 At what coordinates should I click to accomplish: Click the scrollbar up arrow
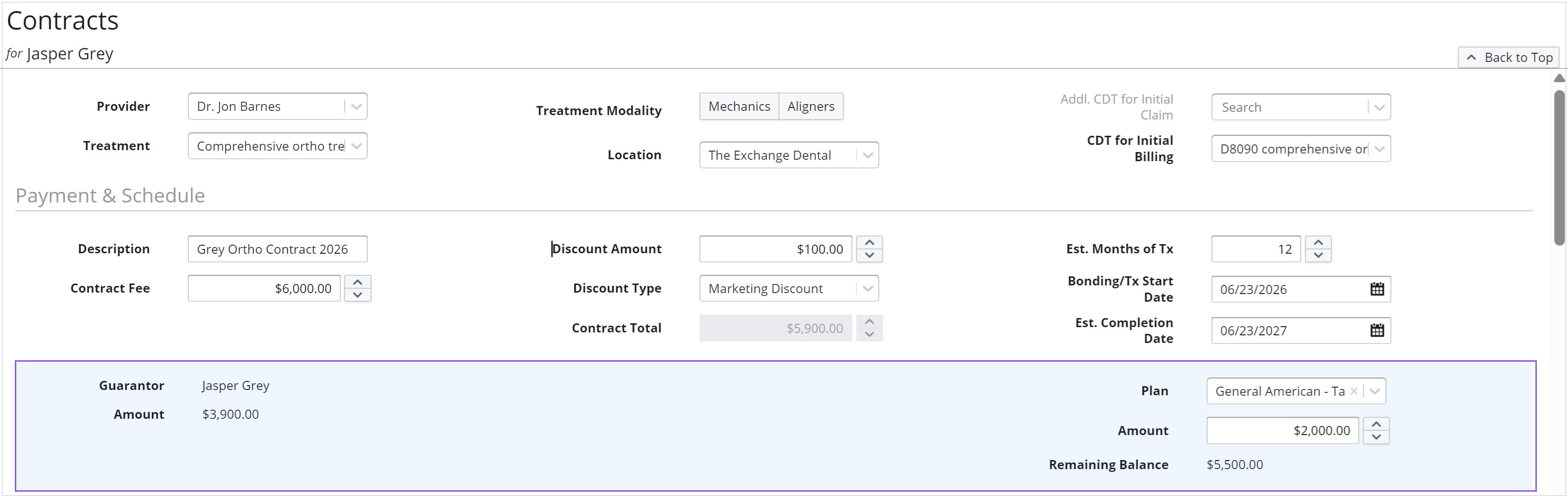tap(1559, 78)
